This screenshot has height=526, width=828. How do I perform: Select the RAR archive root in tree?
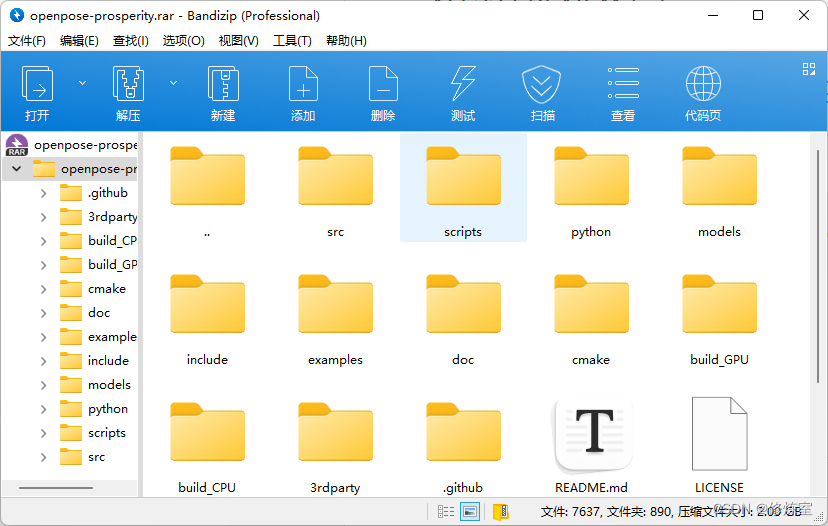[71, 145]
